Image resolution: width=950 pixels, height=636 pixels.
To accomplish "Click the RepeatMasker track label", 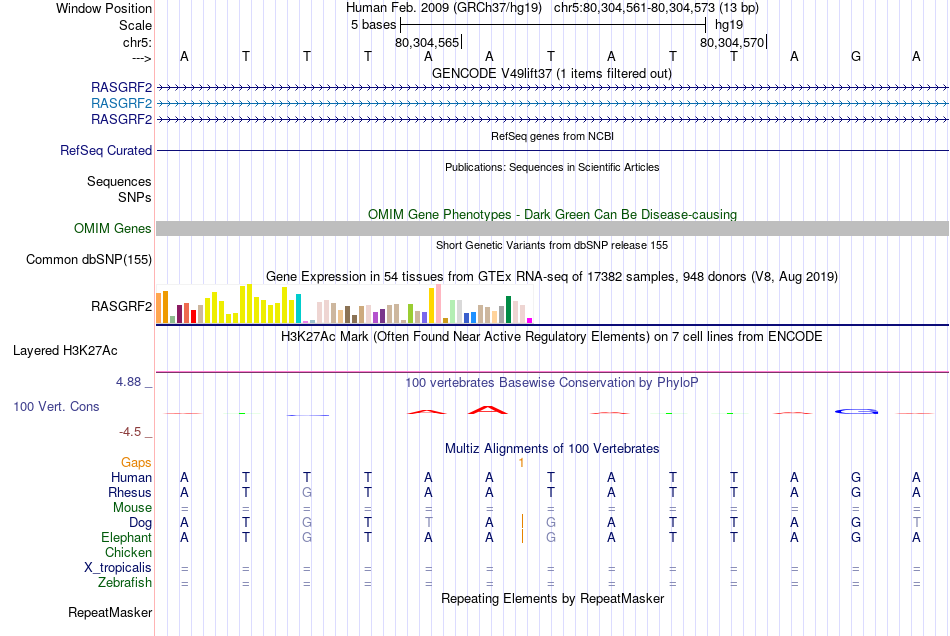I will point(110,613).
